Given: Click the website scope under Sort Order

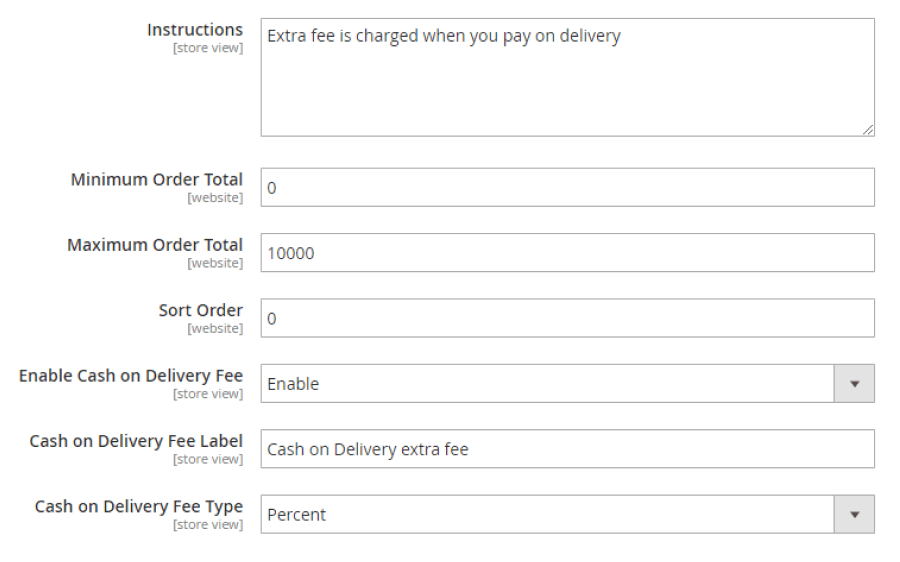Looking at the screenshot, I should pos(215,328).
